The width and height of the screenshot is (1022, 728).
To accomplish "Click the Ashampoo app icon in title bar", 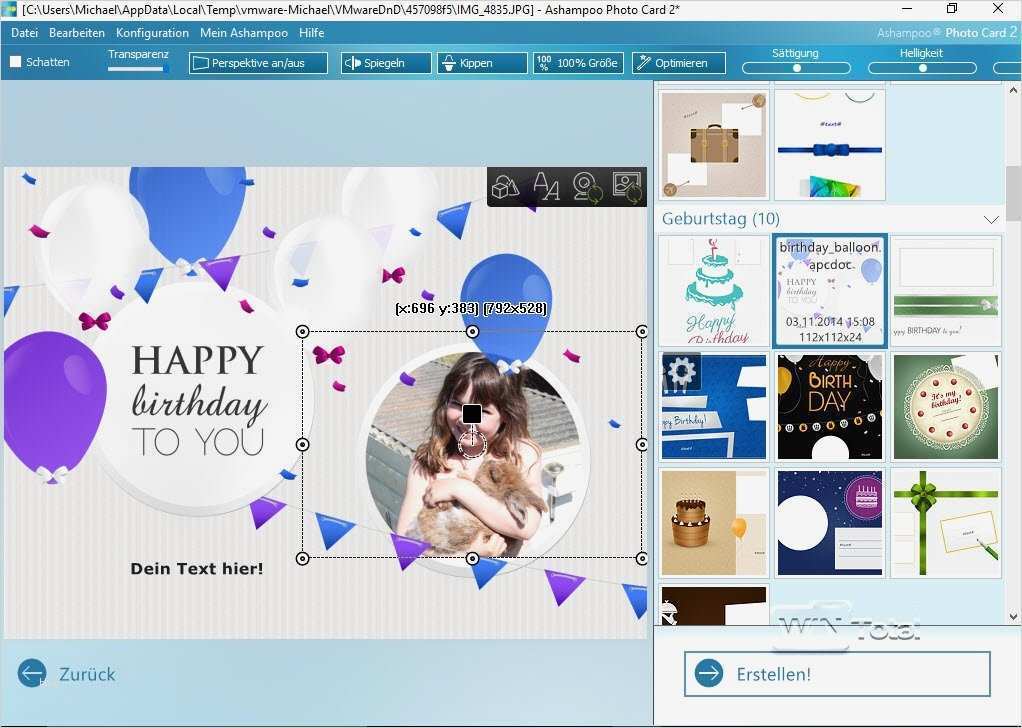I will click(9, 9).
